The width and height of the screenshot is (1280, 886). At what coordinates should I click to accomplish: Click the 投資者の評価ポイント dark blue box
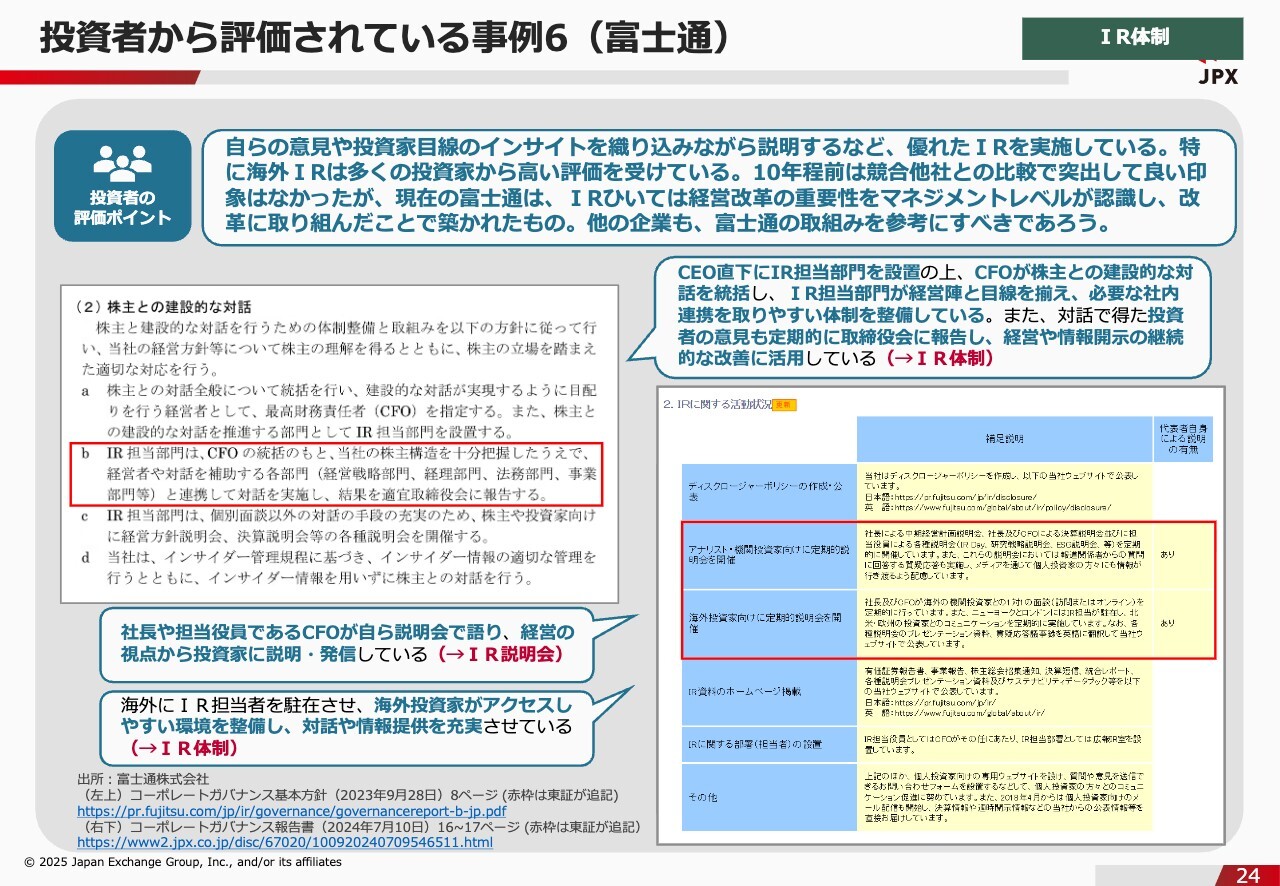(122, 187)
